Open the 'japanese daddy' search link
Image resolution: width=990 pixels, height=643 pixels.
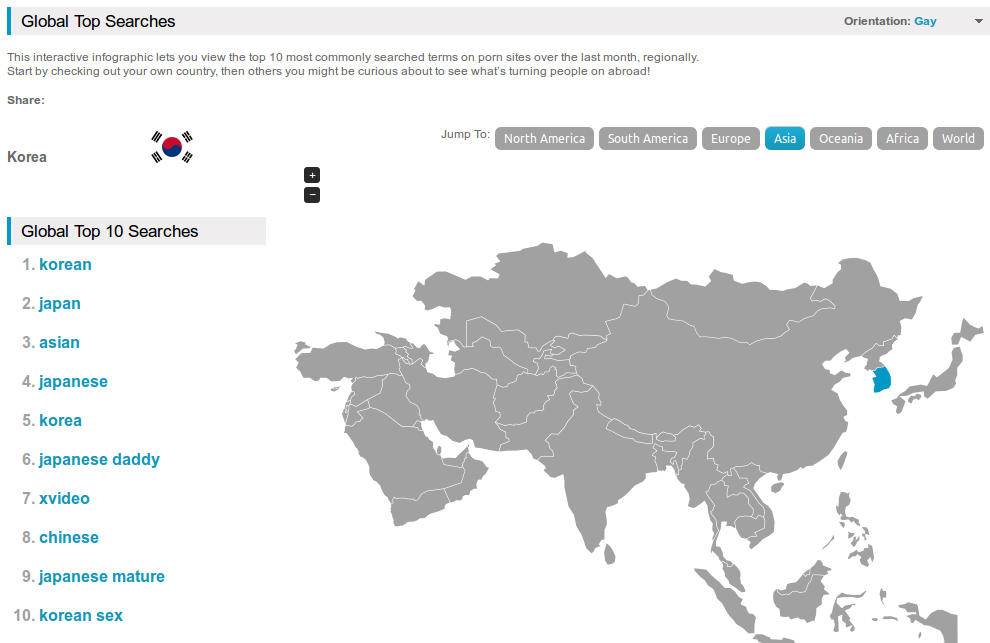tap(99, 460)
